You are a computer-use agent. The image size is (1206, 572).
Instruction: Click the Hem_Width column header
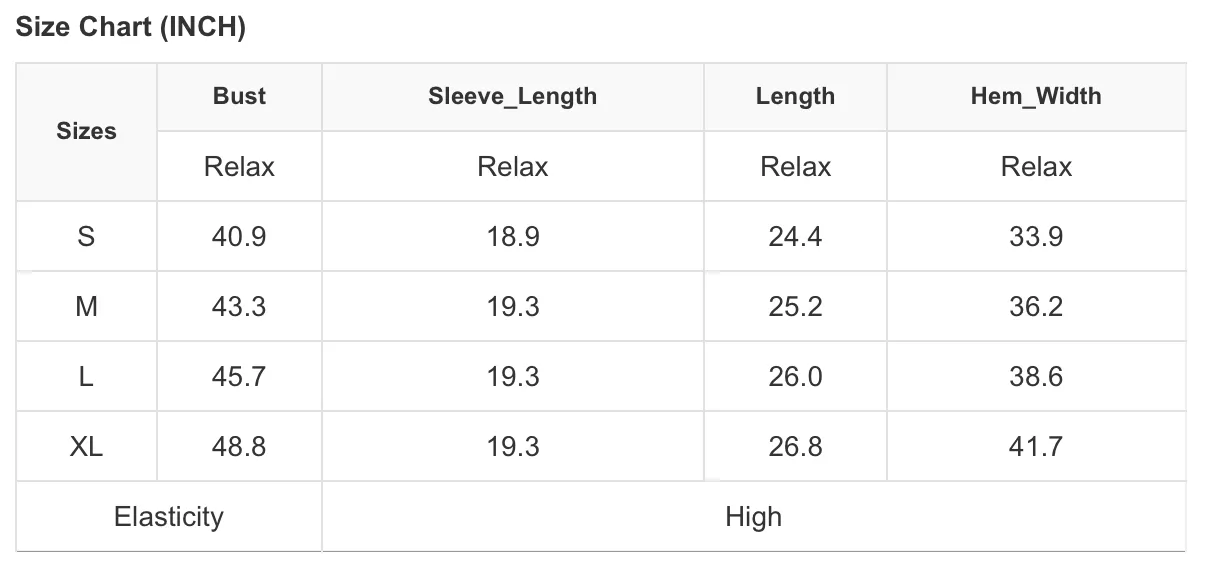[1036, 96]
